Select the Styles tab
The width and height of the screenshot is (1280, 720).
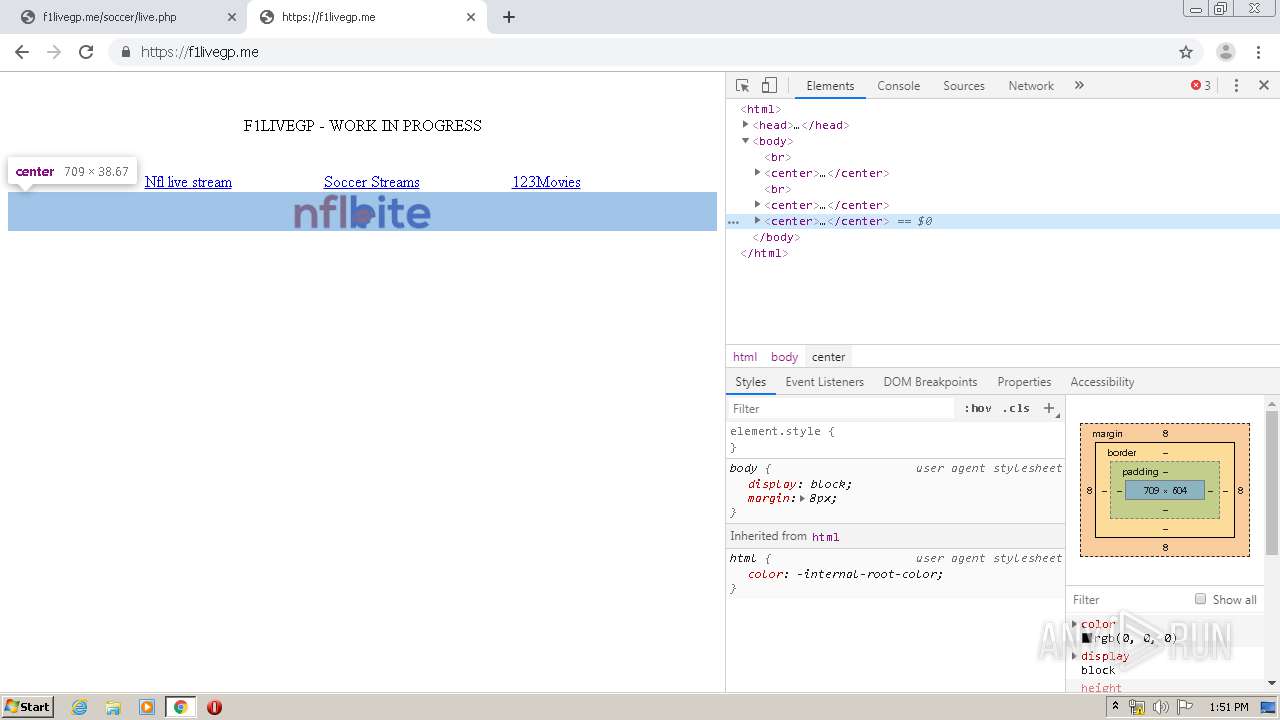(750, 382)
